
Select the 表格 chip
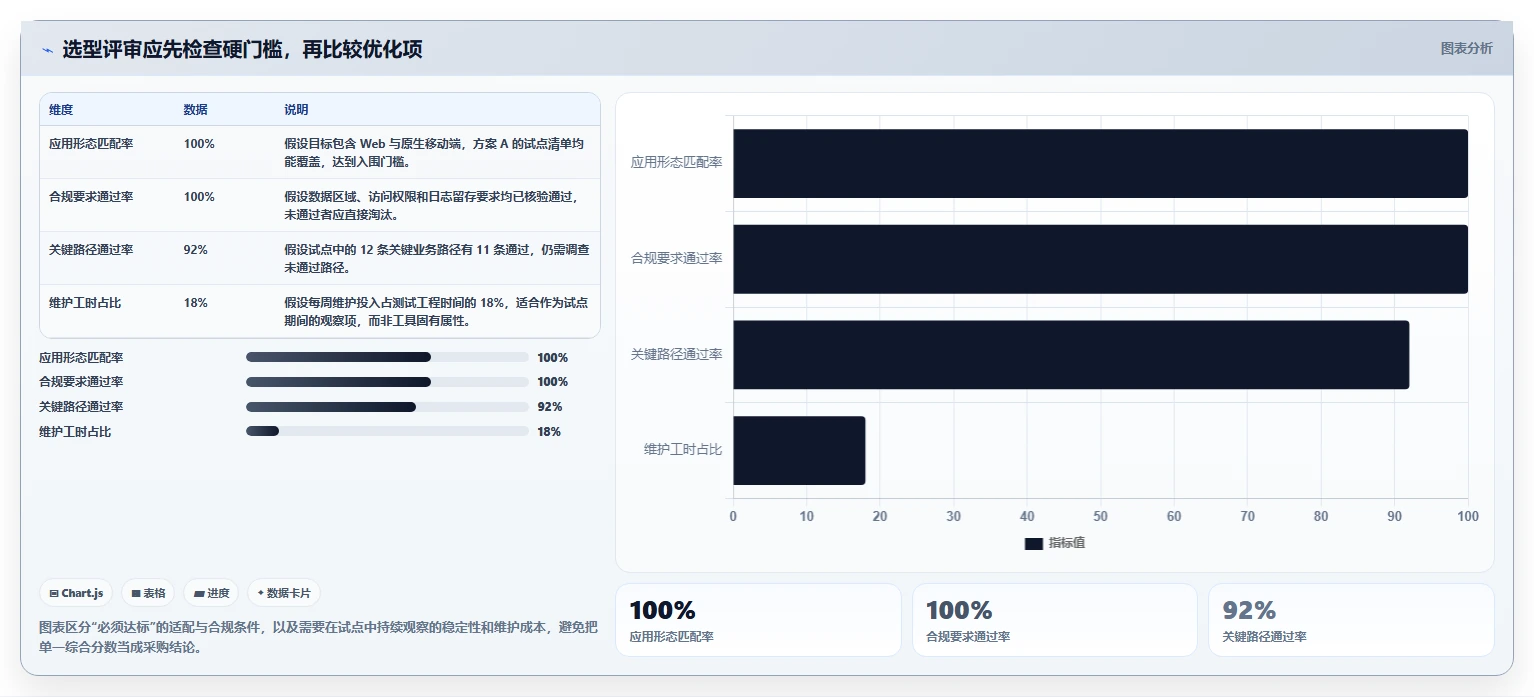point(148,593)
